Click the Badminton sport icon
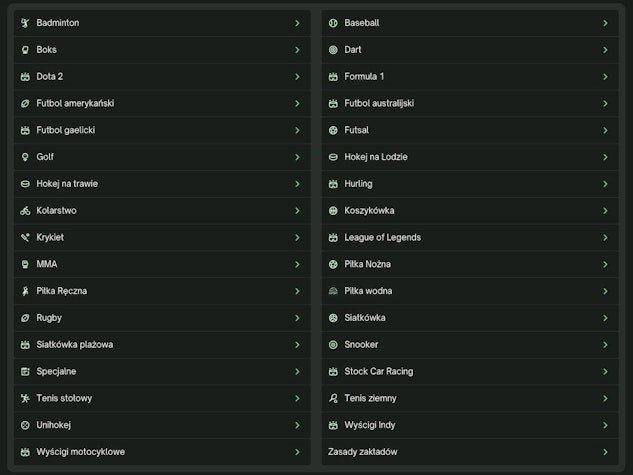The height and width of the screenshot is (475, 633). (25, 22)
